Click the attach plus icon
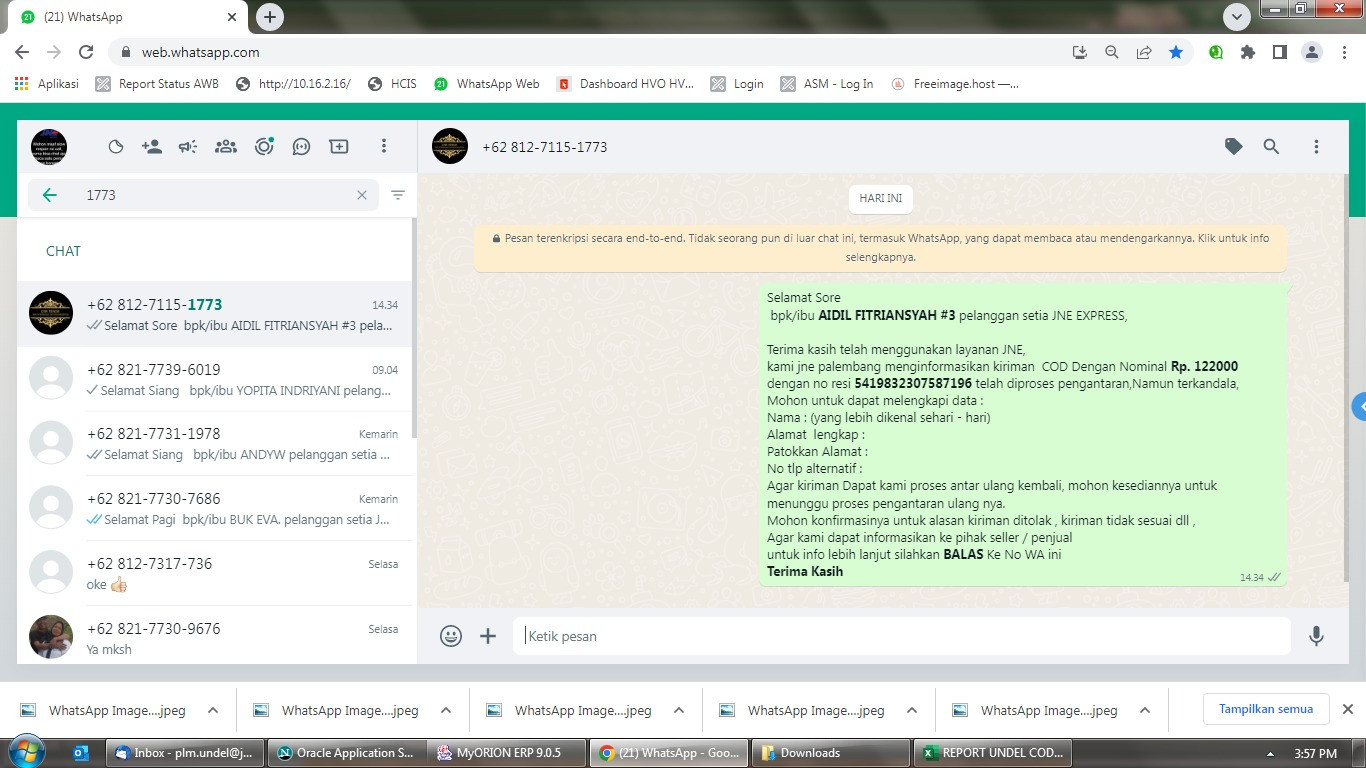Image resolution: width=1366 pixels, height=768 pixels. pyautogui.click(x=488, y=636)
